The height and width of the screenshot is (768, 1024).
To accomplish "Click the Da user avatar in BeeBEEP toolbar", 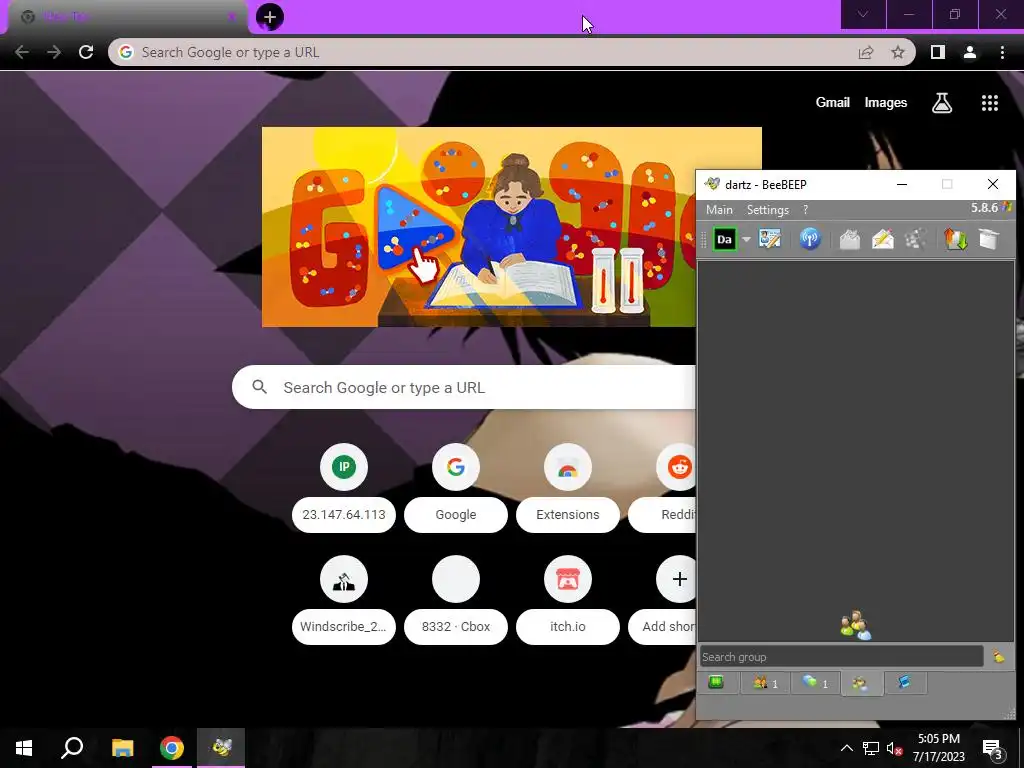I will click(x=724, y=240).
